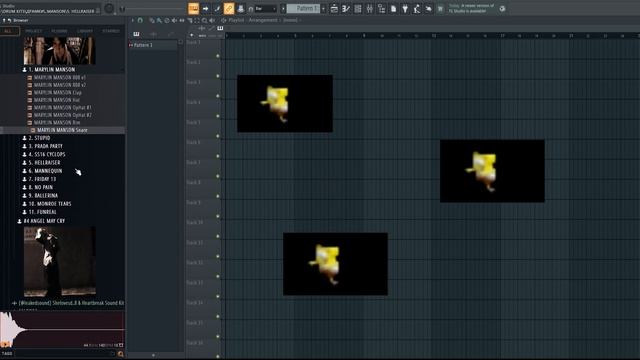This screenshot has height=360, width=640.
Task: Open the playlist options menu arrow
Action: (x=132, y=20)
